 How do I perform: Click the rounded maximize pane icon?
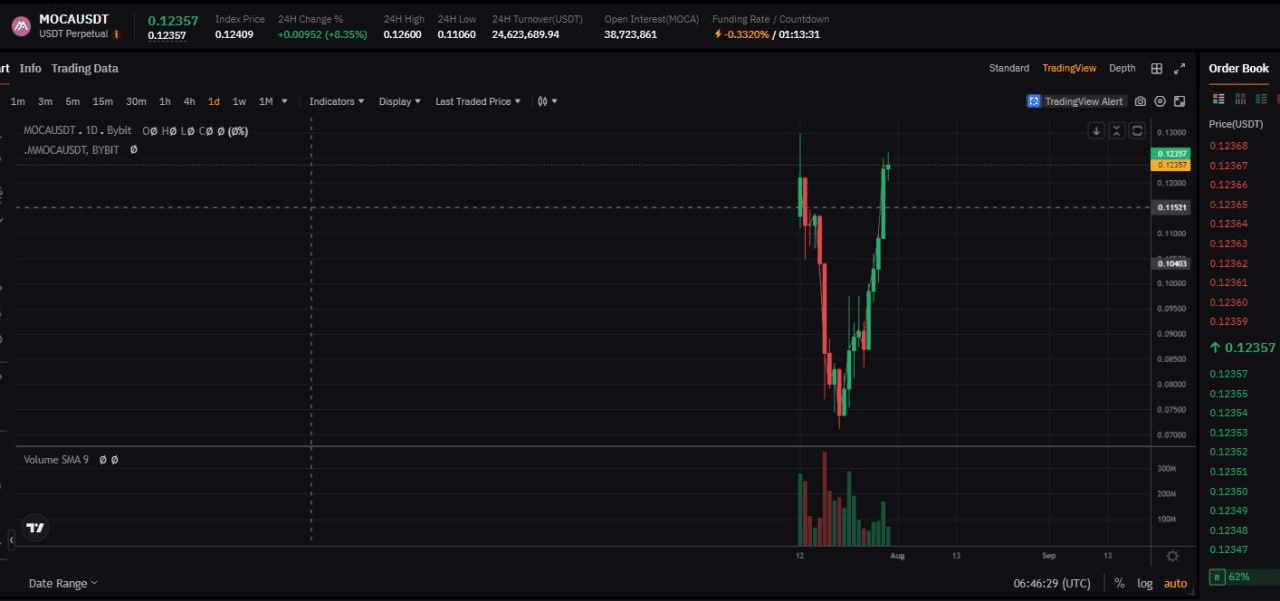click(x=1137, y=131)
